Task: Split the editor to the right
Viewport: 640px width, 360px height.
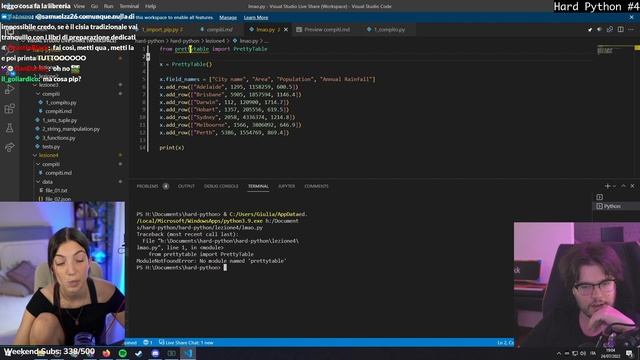Action: pyautogui.click(x=620, y=29)
